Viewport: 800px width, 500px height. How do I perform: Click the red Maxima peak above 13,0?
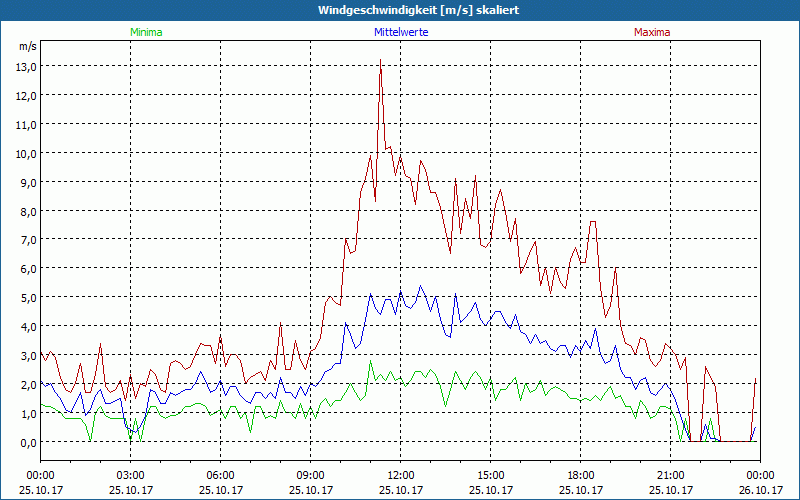pyautogui.click(x=381, y=61)
